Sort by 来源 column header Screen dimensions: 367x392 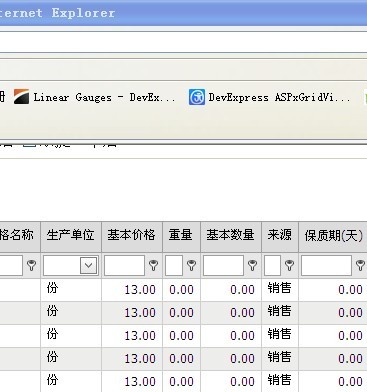[x=280, y=236]
